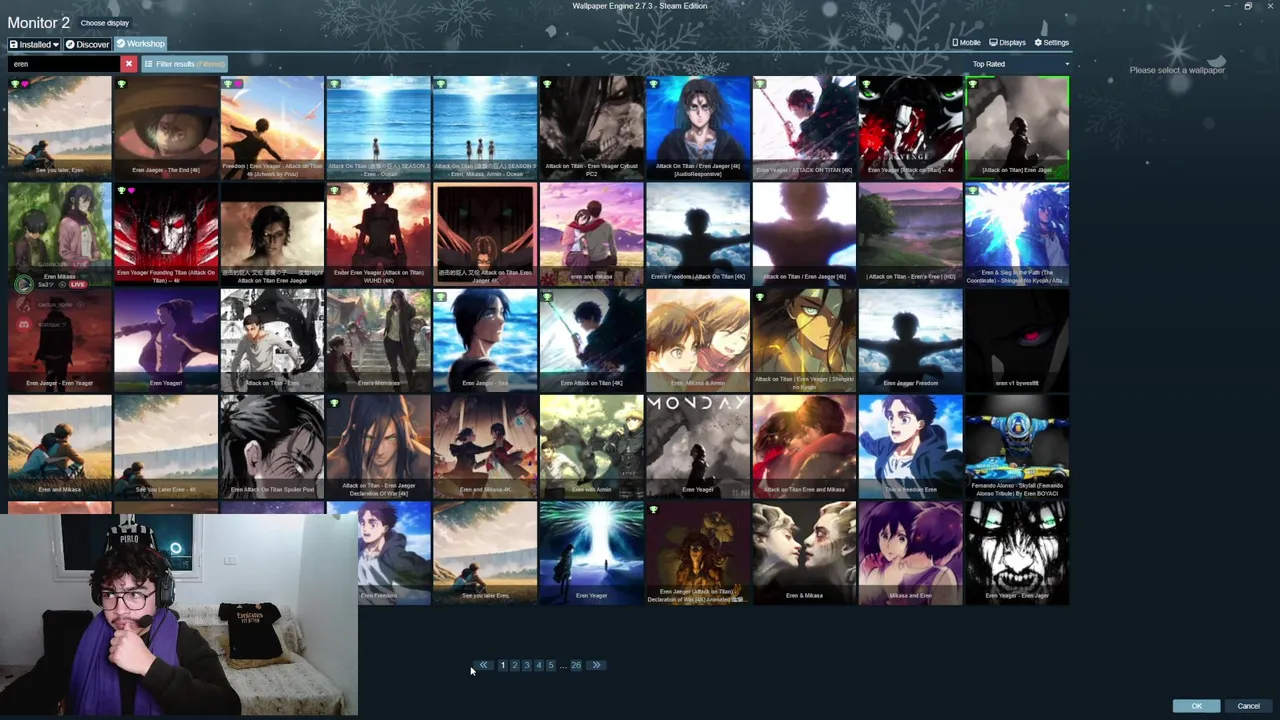Jump to last page 26
Screen dimensions: 1280x720
[x=576, y=665]
